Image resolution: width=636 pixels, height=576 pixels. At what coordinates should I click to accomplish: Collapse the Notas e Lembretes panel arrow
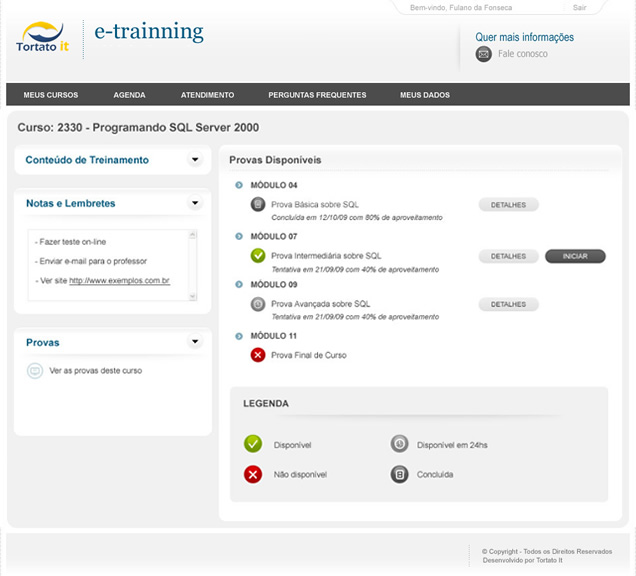pos(195,202)
